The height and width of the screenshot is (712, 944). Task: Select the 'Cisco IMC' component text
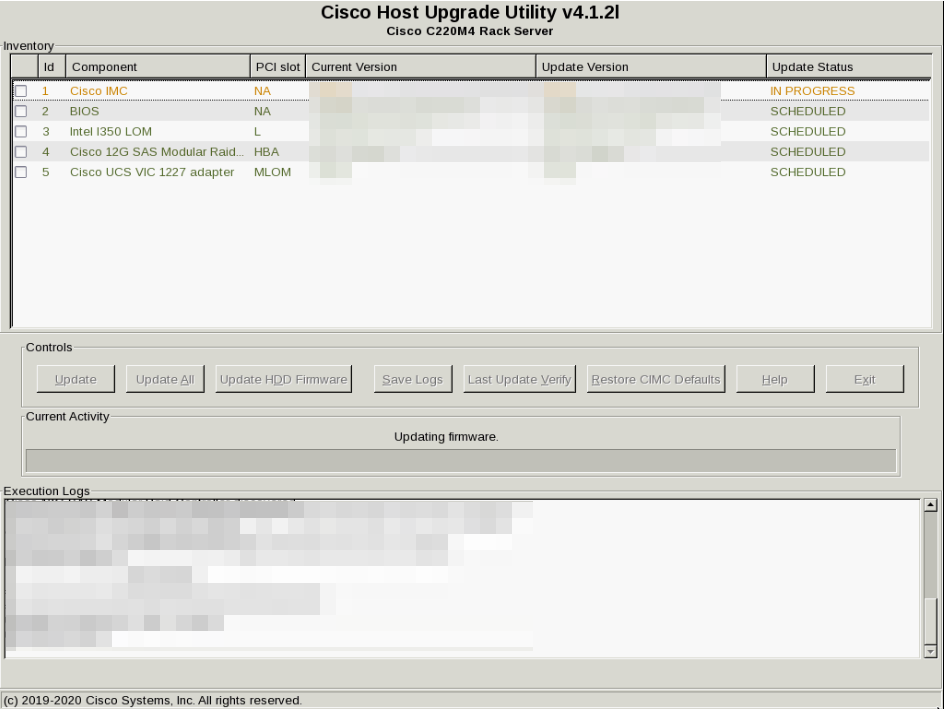pyautogui.click(x=99, y=91)
